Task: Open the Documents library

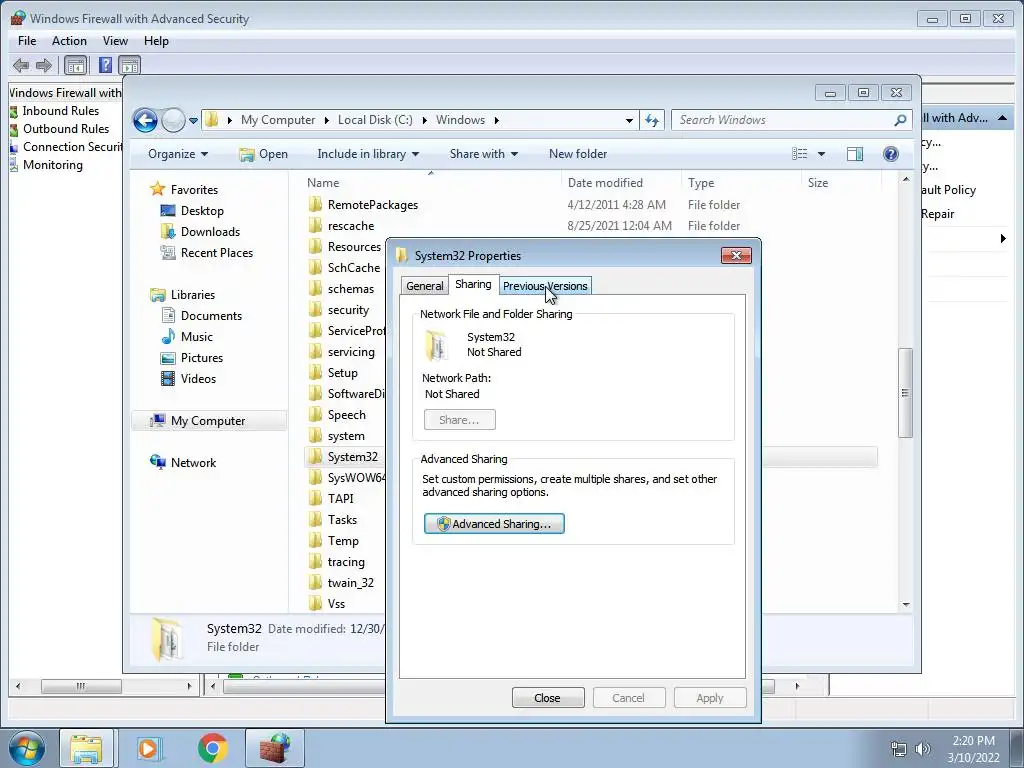Action: [x=211, y=315]
